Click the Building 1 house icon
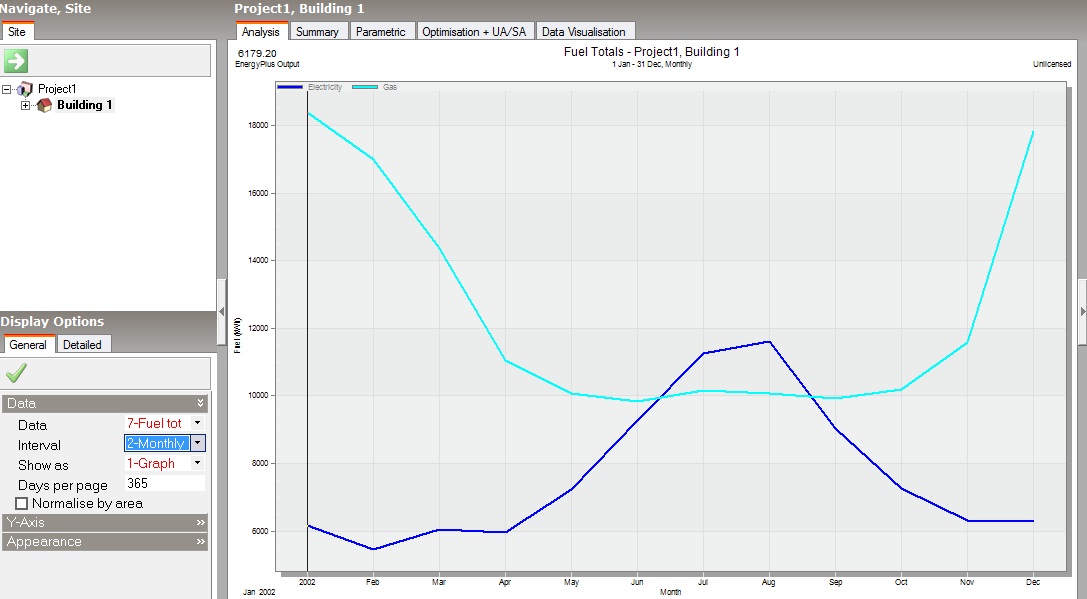This screenshot has height=599, width=1087. click(x=44, y=105)
